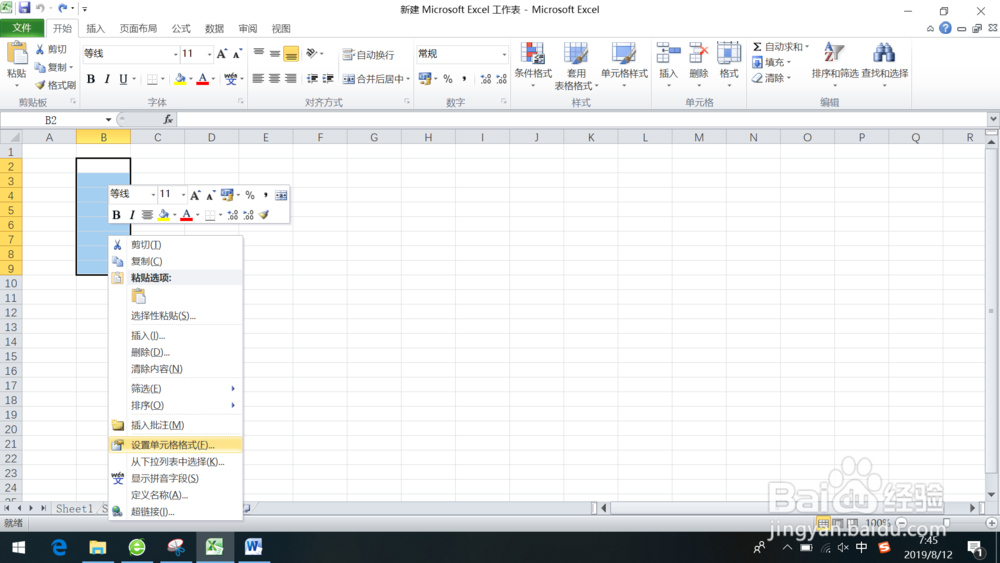Screen dimensions: 1000x563
Task: Click the Increase Decimal icon in the ribbon
Action: click(485, 79)
